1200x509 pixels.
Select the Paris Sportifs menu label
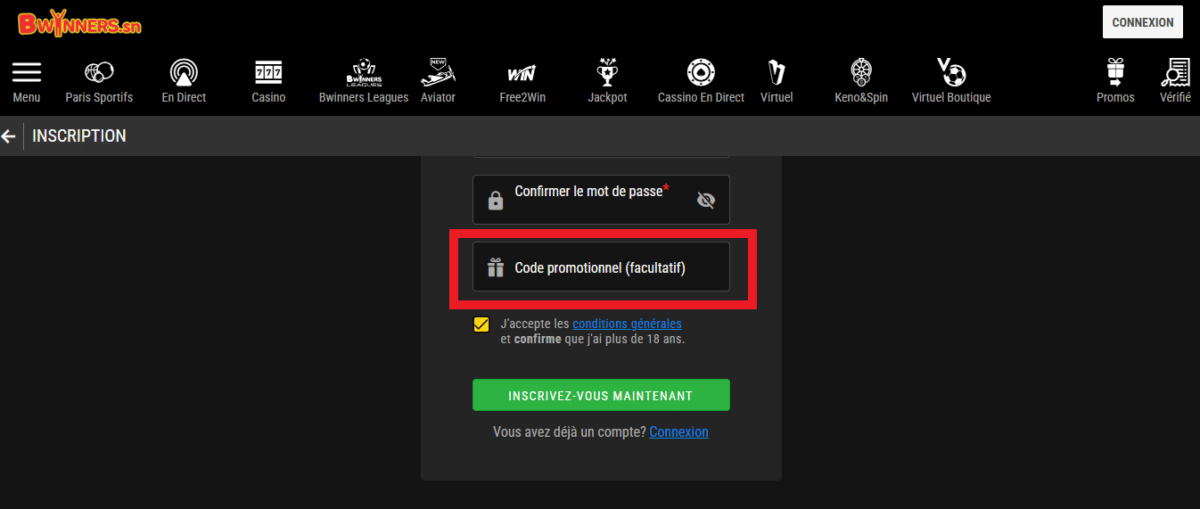tap(99, 98)
